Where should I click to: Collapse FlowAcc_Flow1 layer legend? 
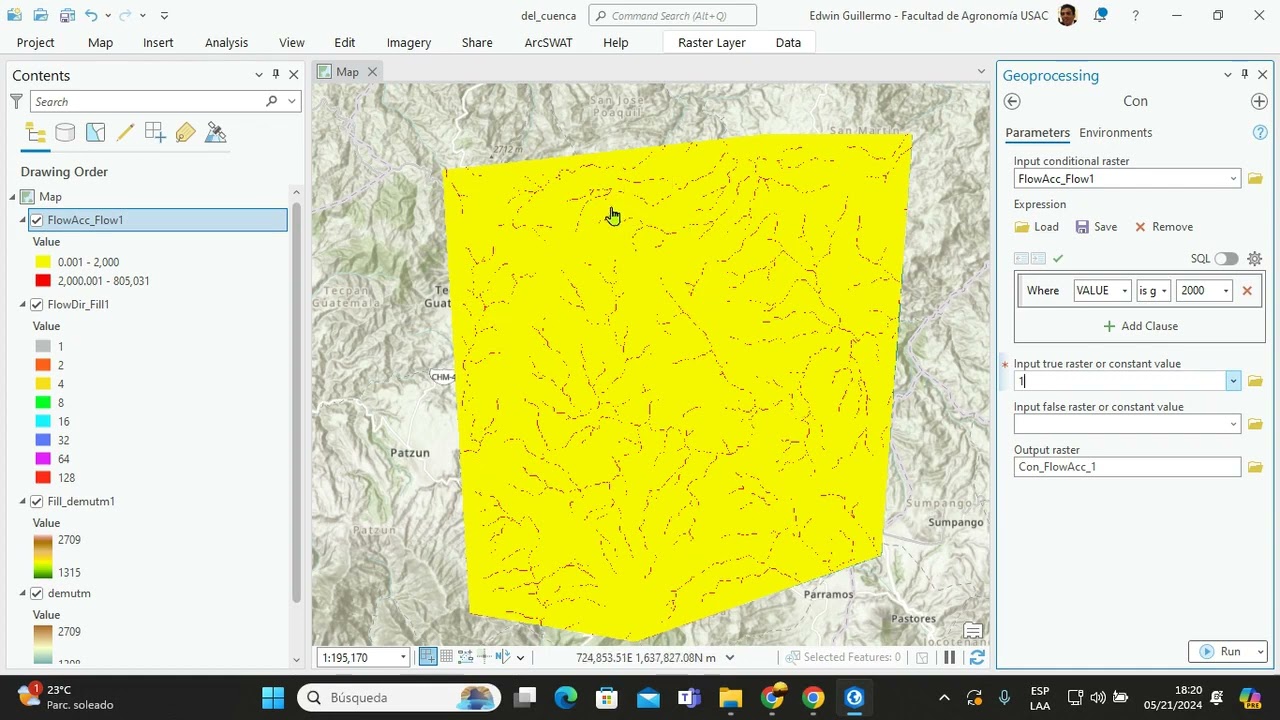click(23, 220)
